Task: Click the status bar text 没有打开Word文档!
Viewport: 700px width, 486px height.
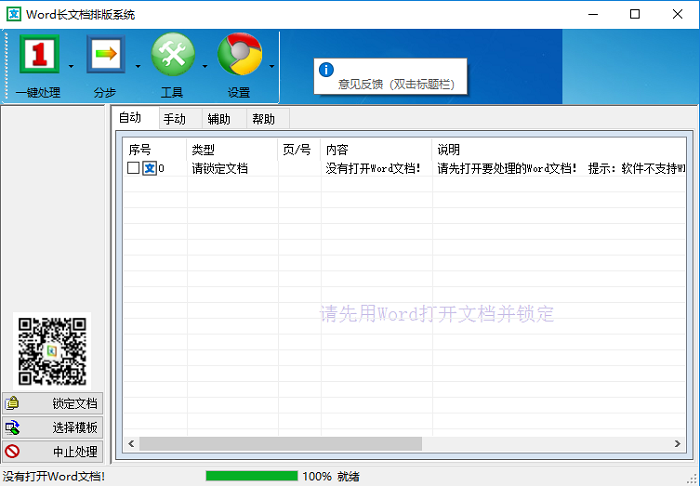Action: click(54, 476)
